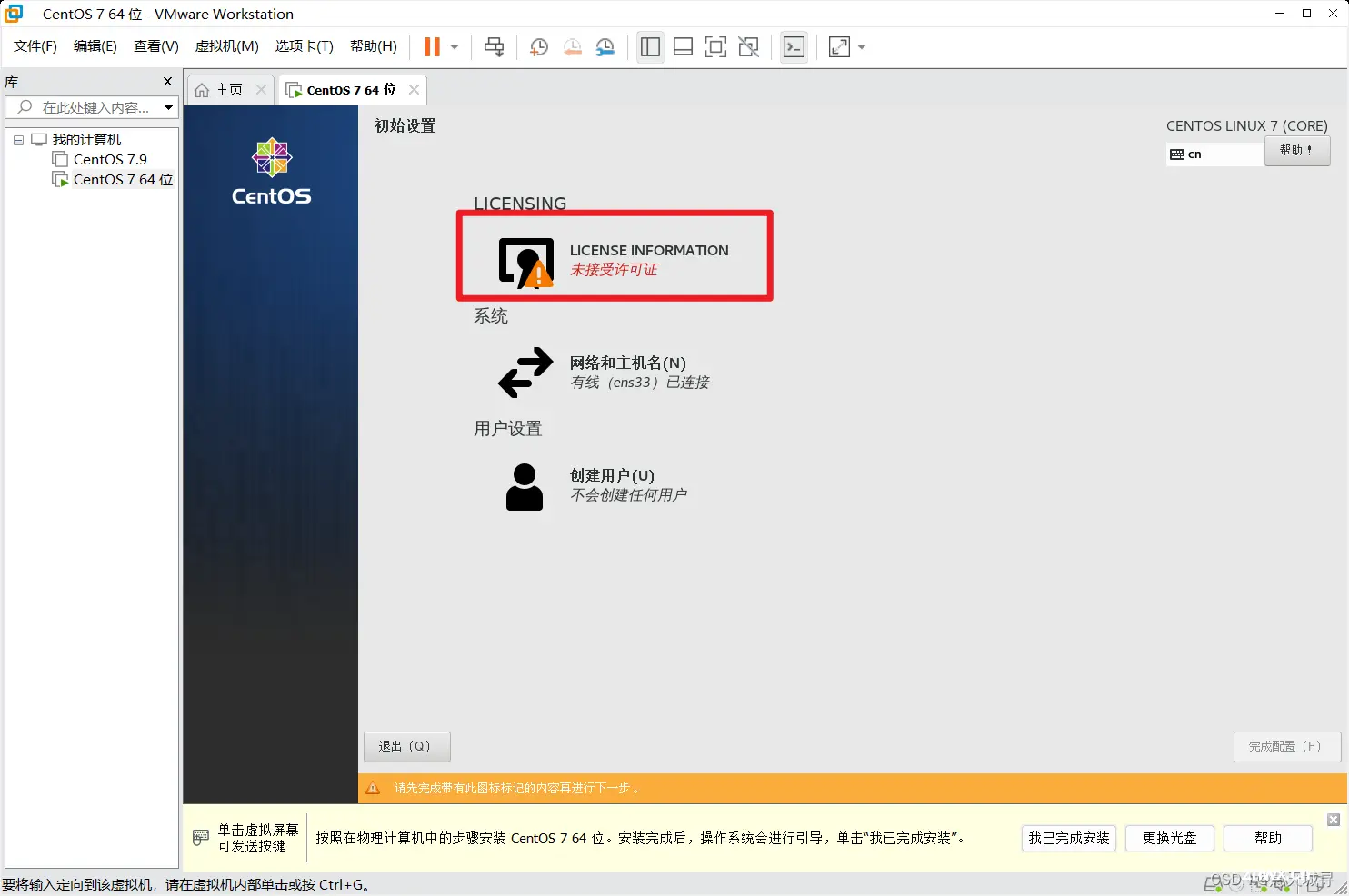This screenshot has width=1349, height=896.
Task: Click the 完成配置(F) button
Action: [x=1287, y=747]
